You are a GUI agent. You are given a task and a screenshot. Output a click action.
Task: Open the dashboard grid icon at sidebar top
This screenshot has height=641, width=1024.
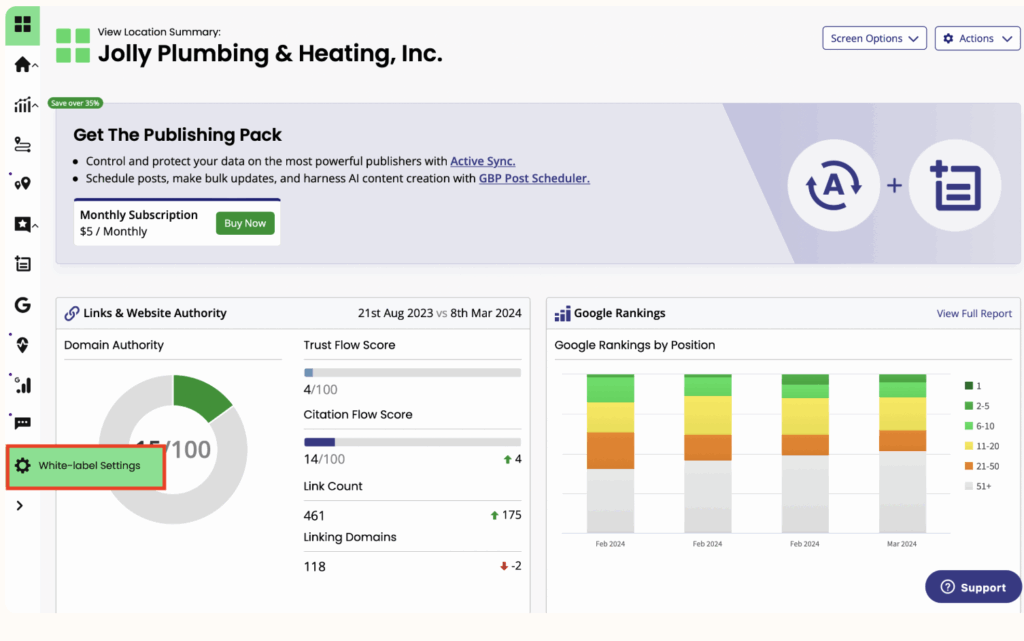click(22, 25)
